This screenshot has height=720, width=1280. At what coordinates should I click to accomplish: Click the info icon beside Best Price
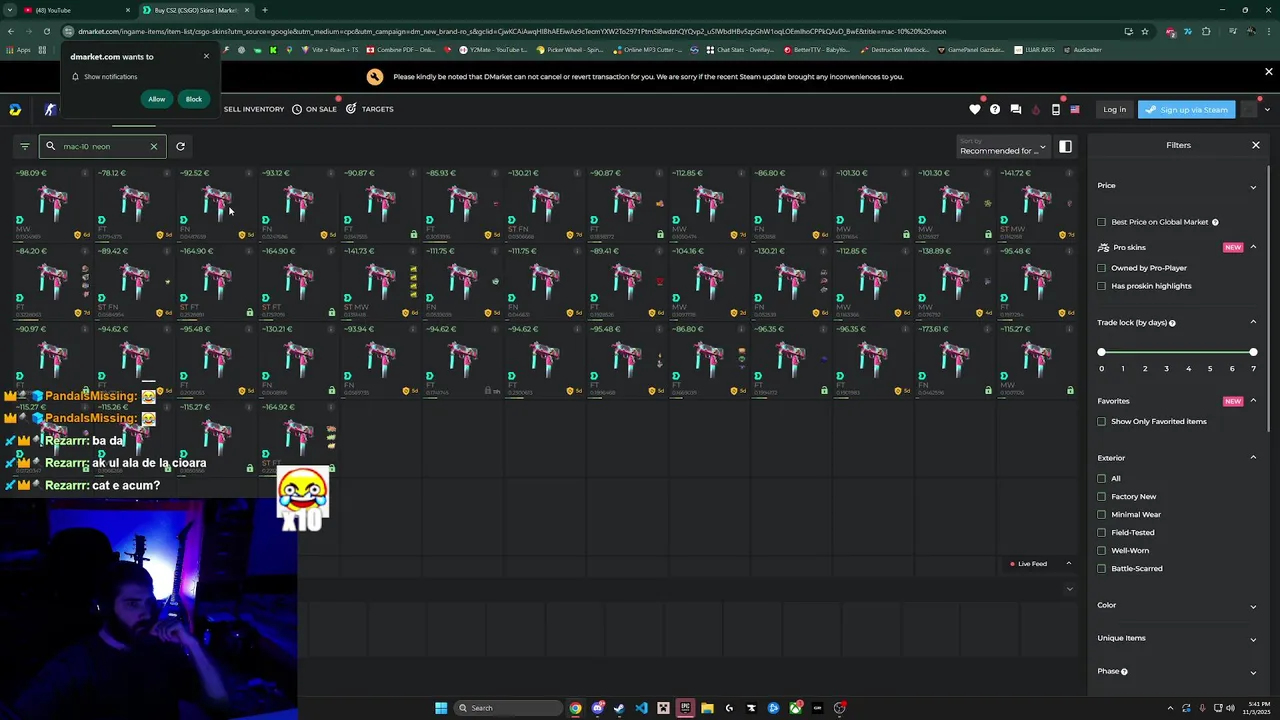tap(1215, 222)
